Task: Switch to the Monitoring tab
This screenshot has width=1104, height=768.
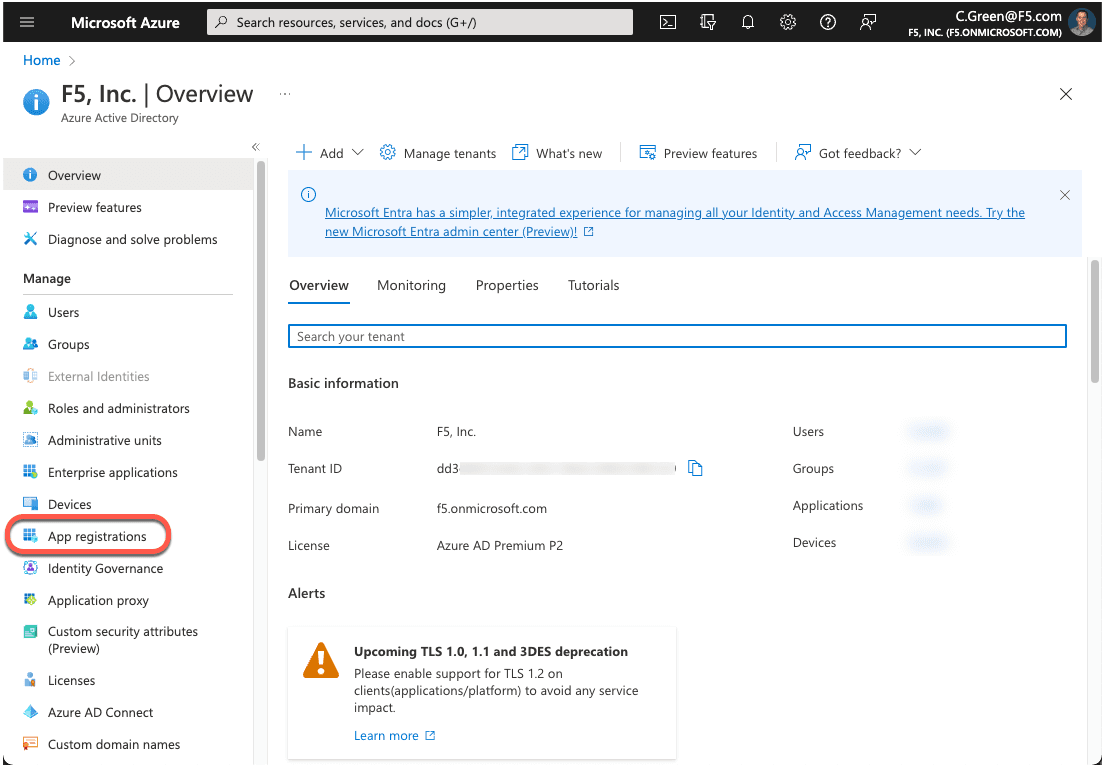Action: 411,285
